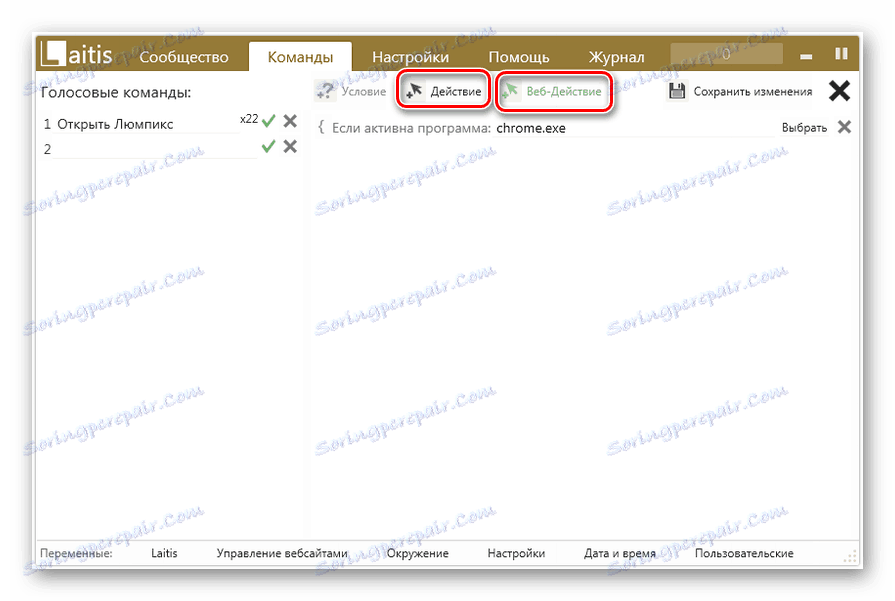Click the window resize grip
This screenshot has width=895, height=601.
coord(852,556)
